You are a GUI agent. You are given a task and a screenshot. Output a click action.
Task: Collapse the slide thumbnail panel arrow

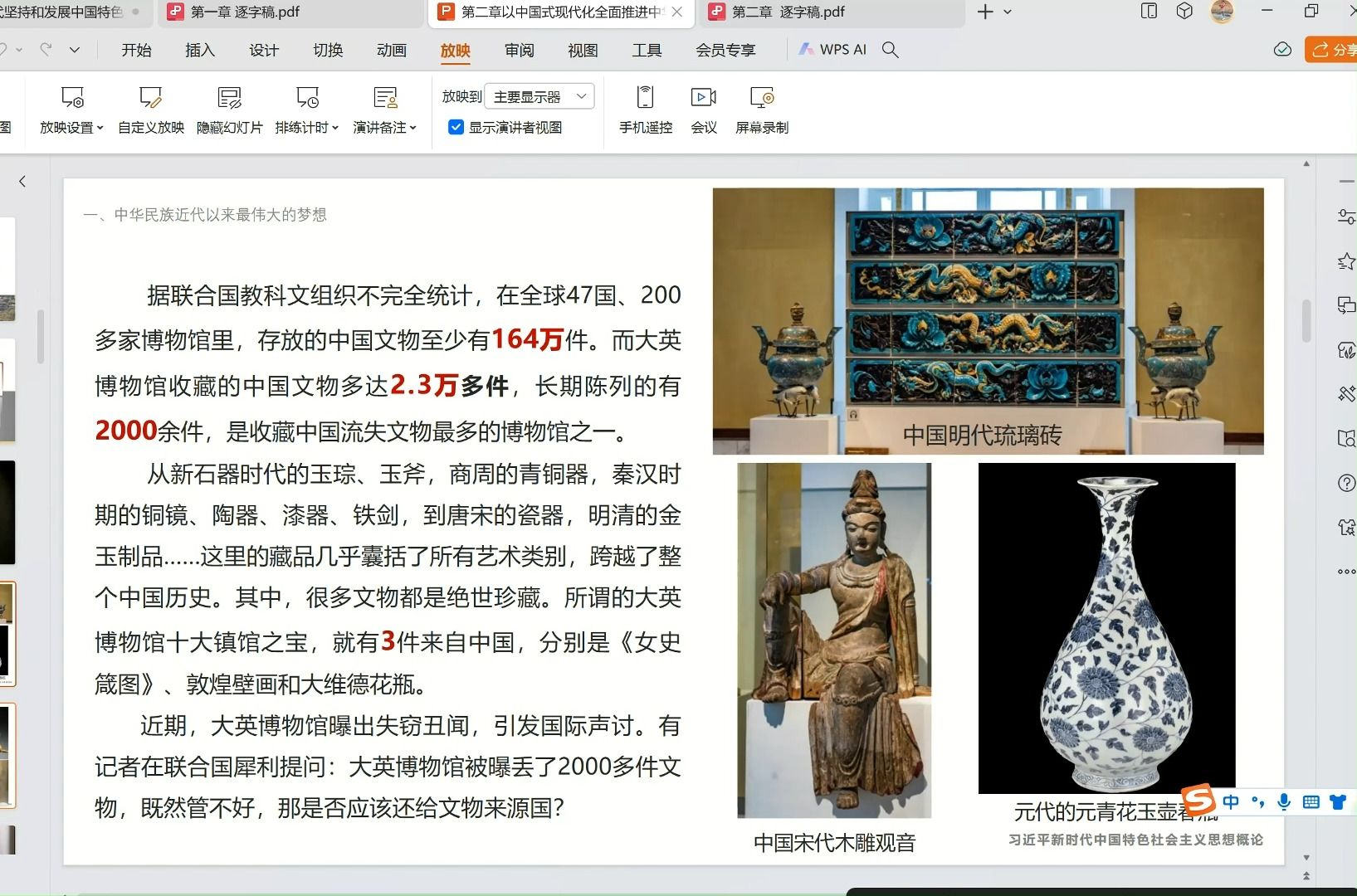coord(22,181)
